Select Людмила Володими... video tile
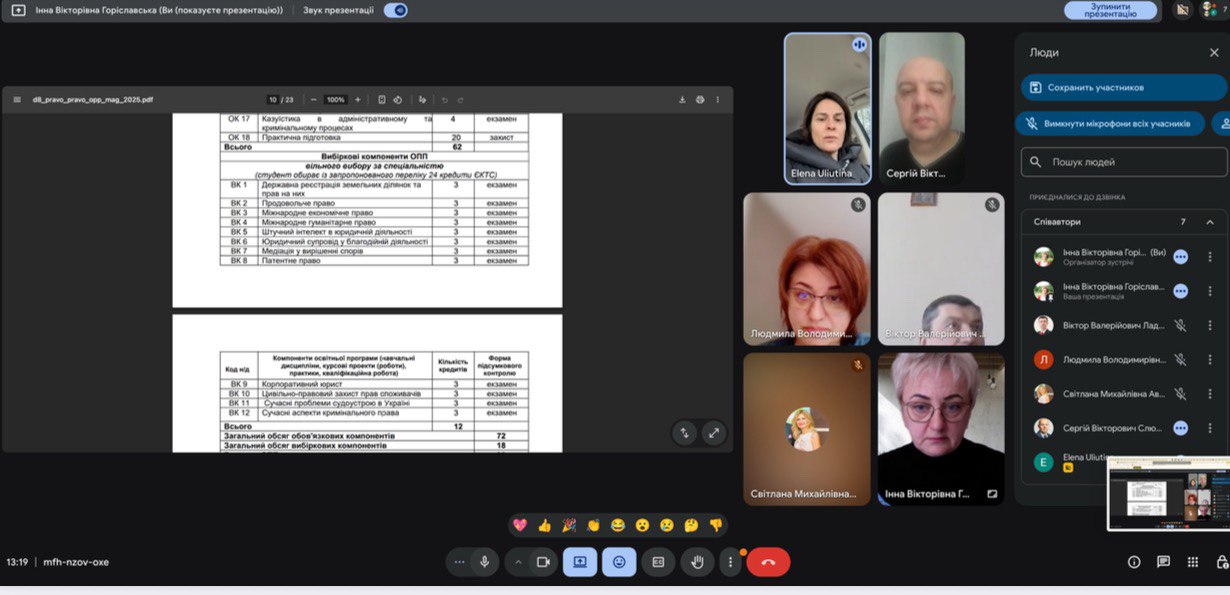Screen dimensions: 1230x595 (806, 269)
